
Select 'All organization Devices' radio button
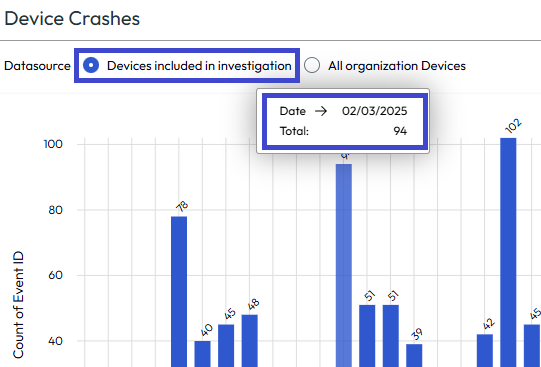(x=312, y=65)
